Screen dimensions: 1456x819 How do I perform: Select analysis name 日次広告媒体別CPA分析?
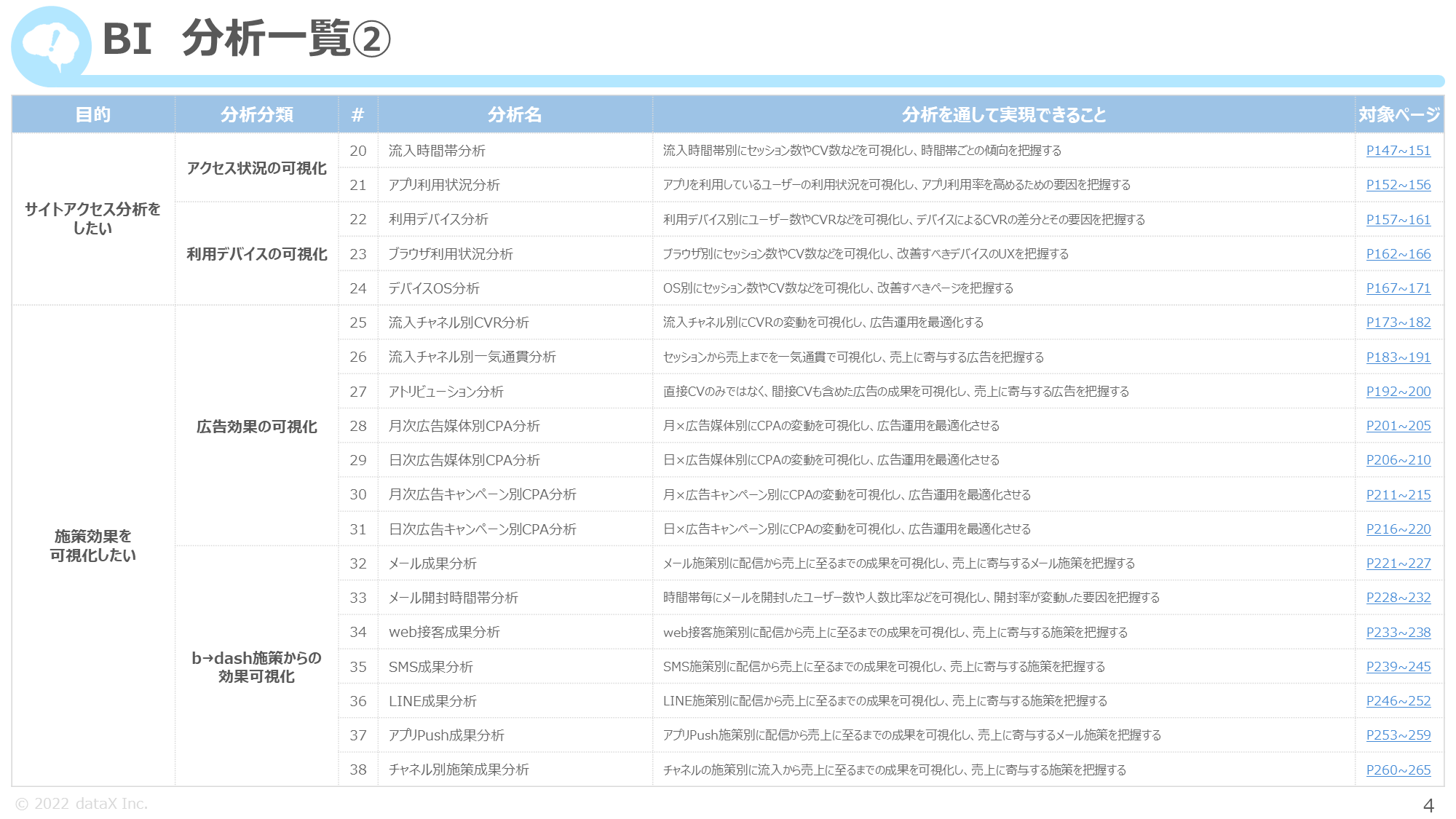coord(464,460)
